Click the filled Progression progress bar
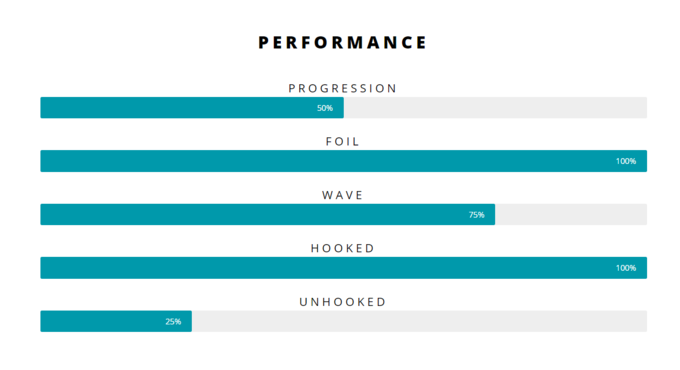This screenshot has height=370, width=680. [x=192, y=108]
